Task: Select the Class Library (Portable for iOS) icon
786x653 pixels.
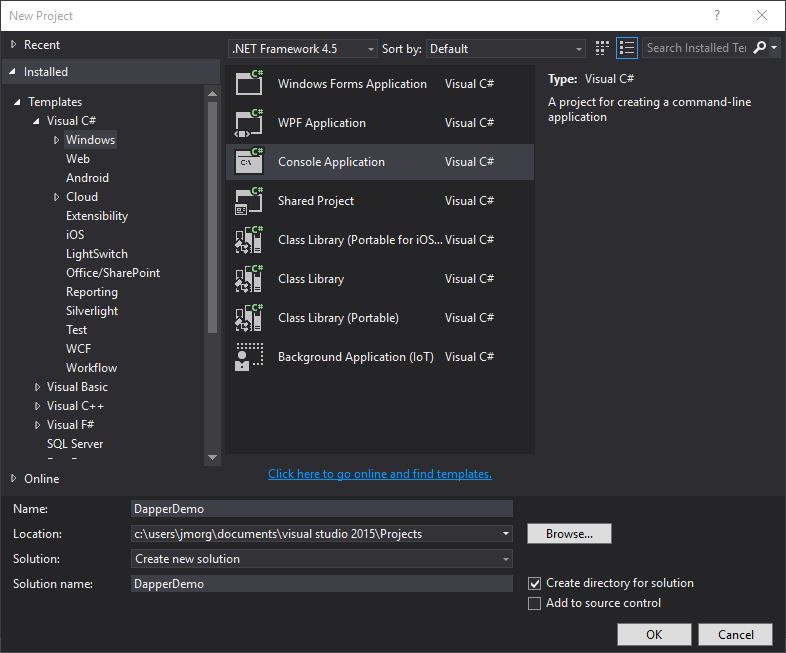Action: (x=249, y=240)
